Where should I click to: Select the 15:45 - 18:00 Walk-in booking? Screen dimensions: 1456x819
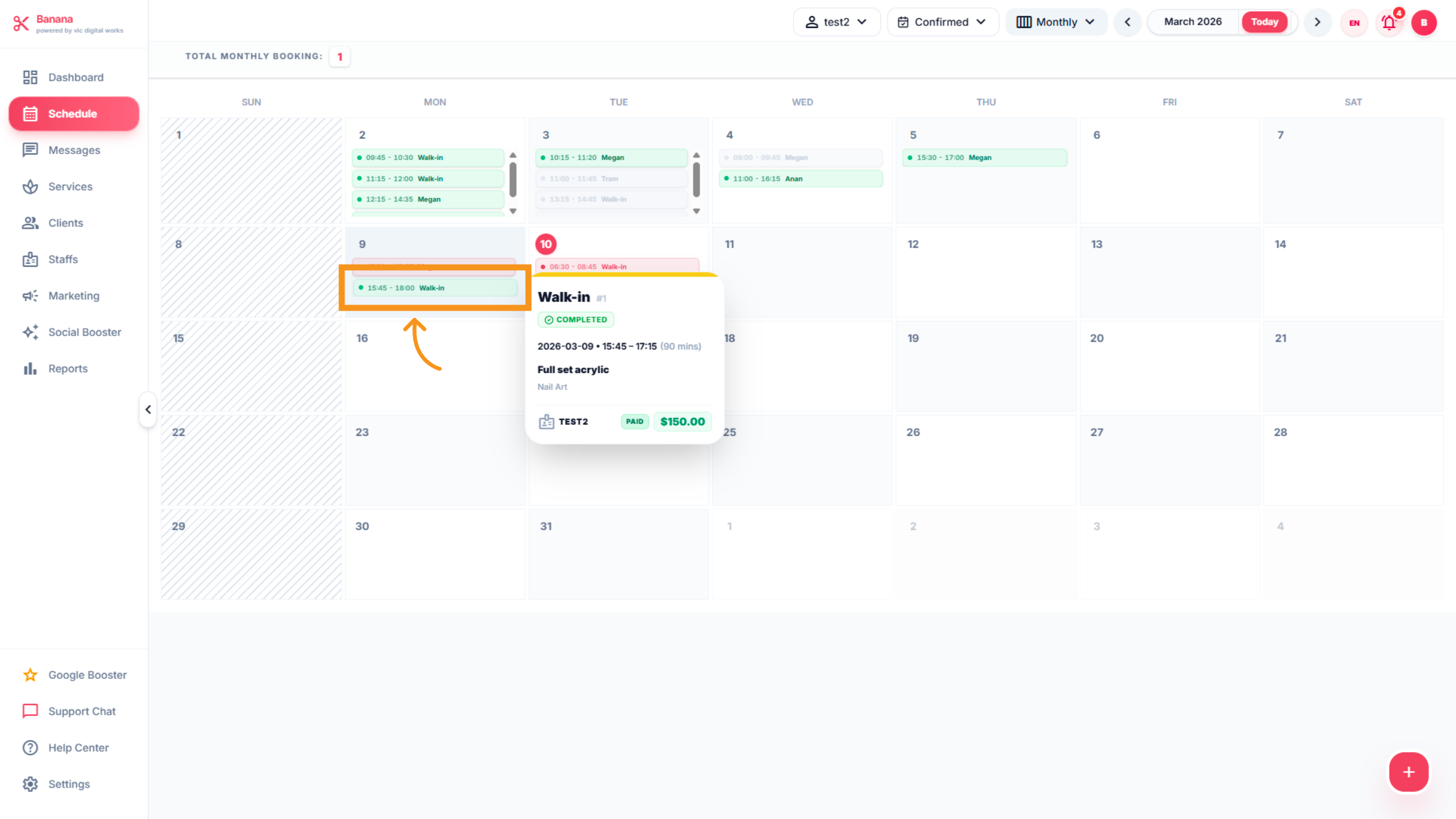coord(434,288)
